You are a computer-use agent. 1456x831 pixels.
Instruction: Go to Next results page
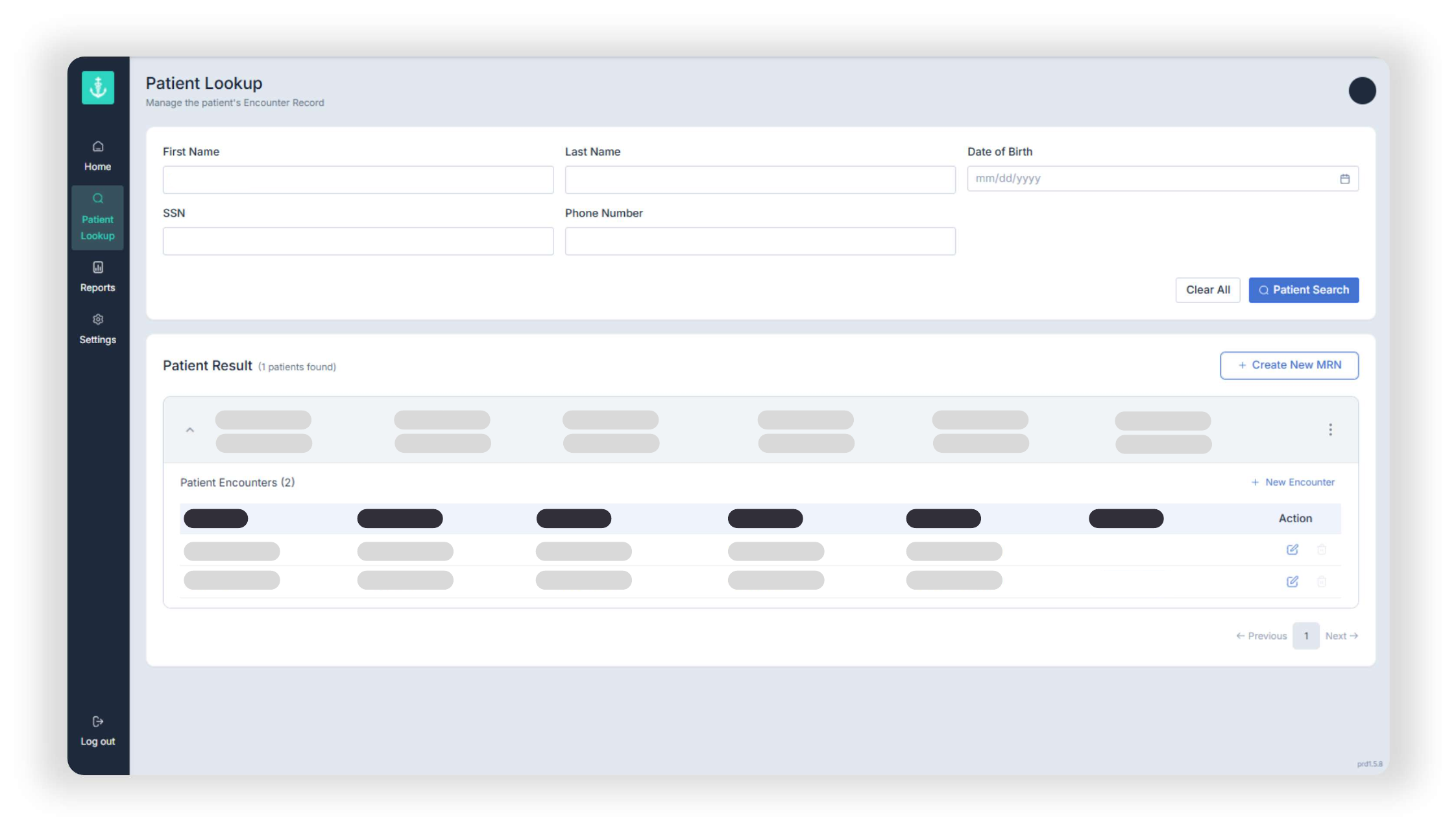[1341, 636]
